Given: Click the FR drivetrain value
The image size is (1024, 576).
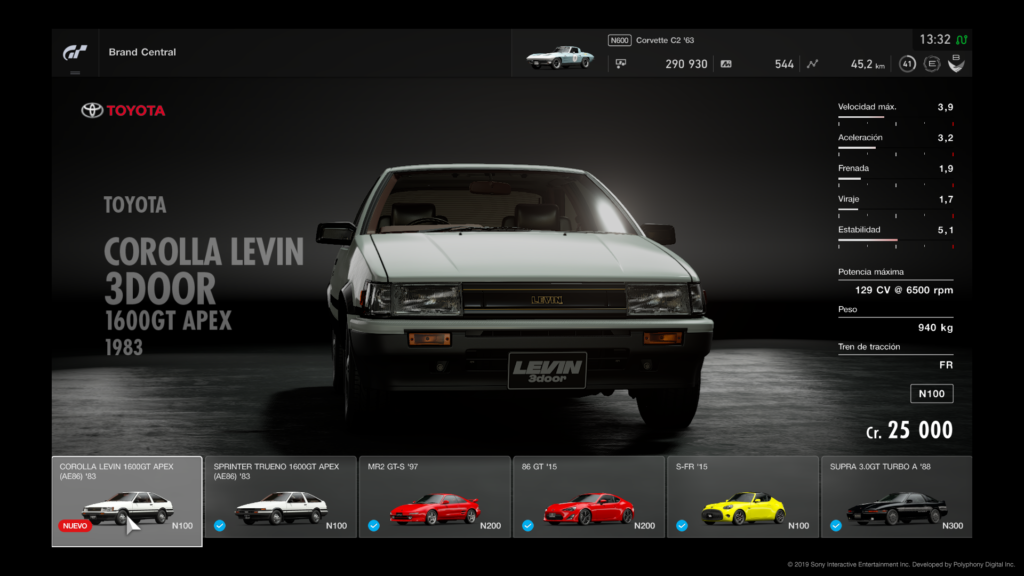Looking at the screenshot, I should [946, 365].
